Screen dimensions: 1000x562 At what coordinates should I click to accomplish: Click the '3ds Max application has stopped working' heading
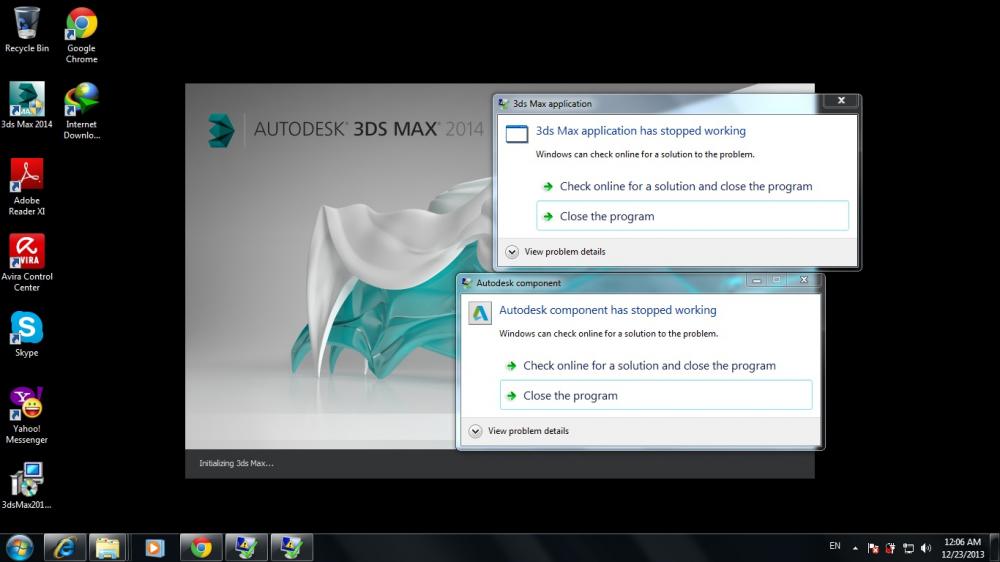click(x=640, y=131)
